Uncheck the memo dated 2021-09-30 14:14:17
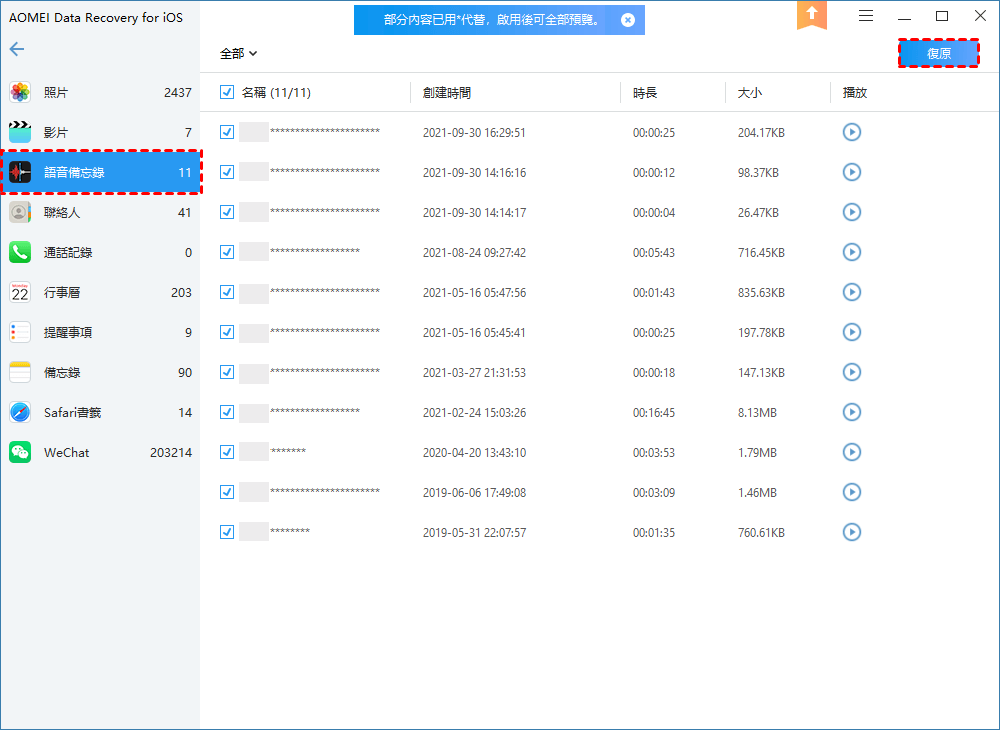 point(227,212)
